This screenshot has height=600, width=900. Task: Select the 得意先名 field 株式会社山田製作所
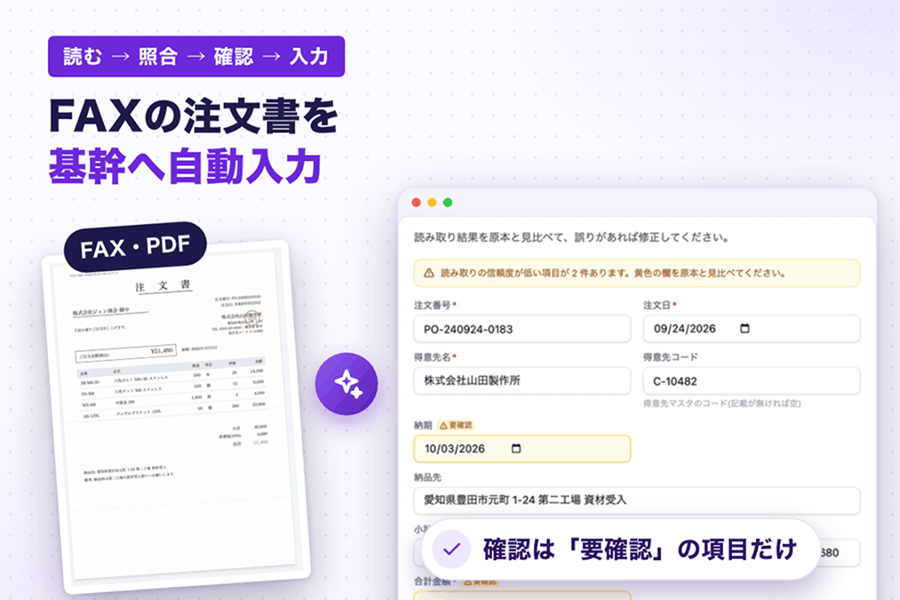click(522, 381)
